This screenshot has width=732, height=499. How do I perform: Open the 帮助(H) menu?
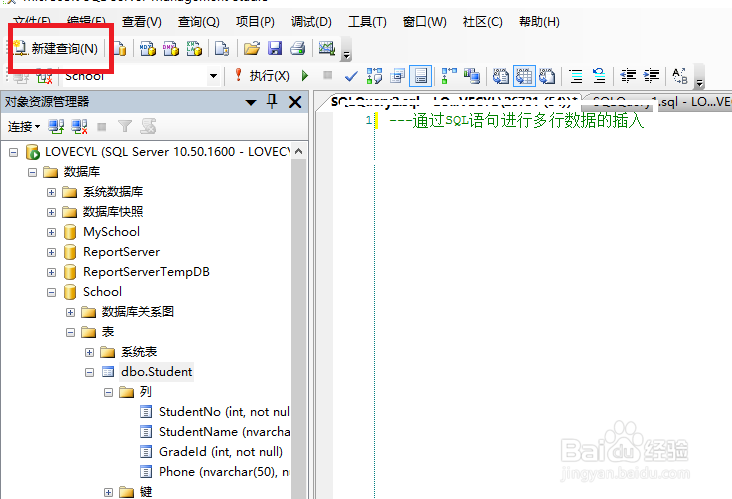click(539, 22)
